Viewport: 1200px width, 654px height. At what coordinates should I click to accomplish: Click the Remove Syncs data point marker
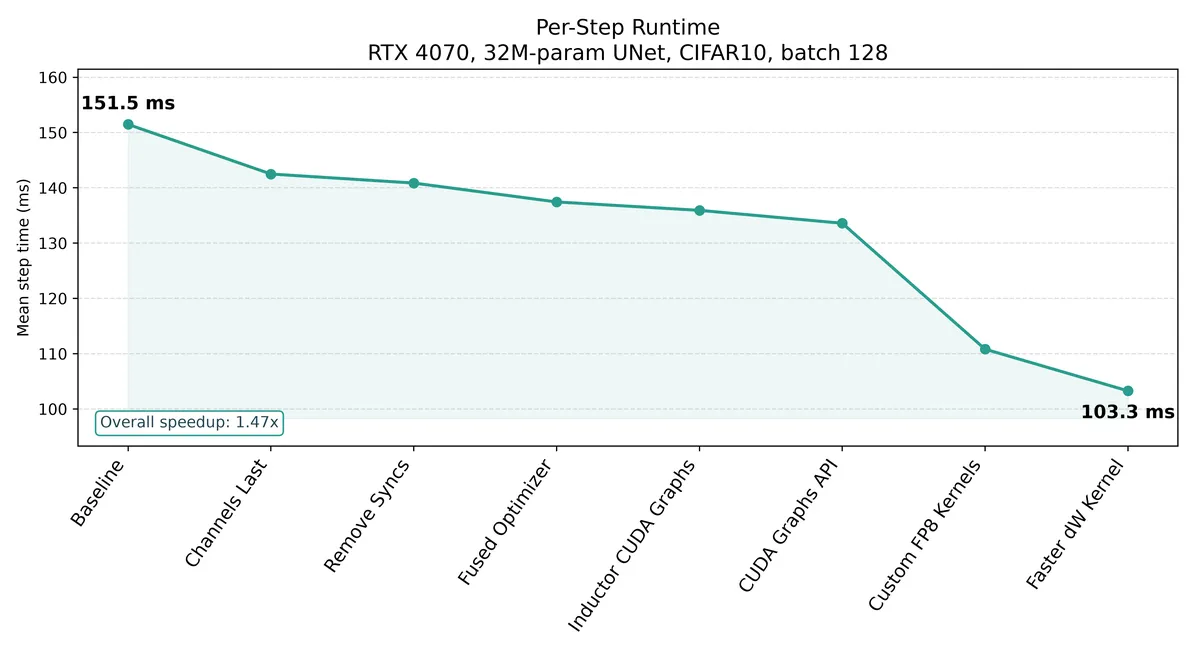pos(414,183)
